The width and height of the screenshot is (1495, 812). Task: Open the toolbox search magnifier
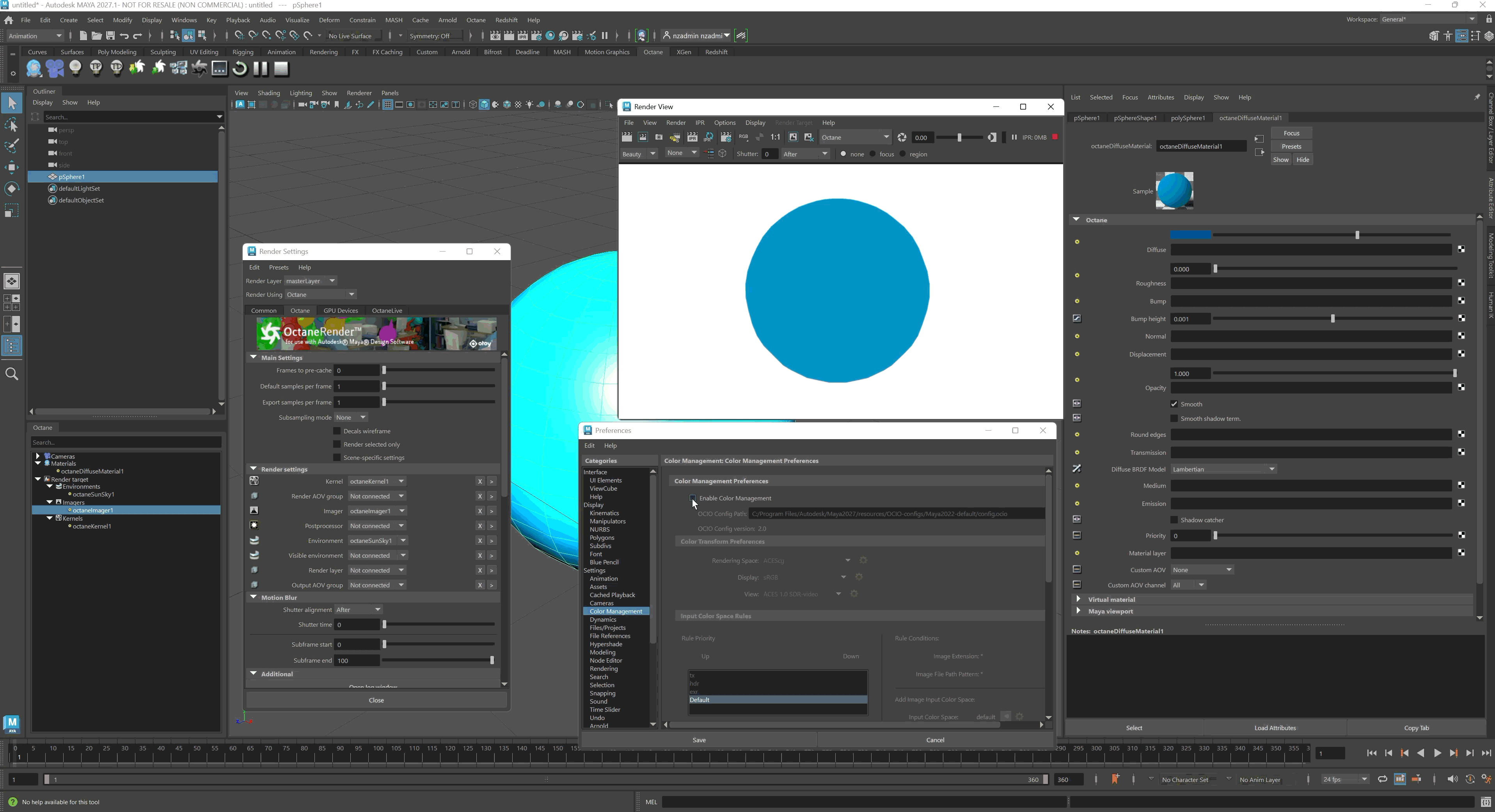(x=12, y=374)
